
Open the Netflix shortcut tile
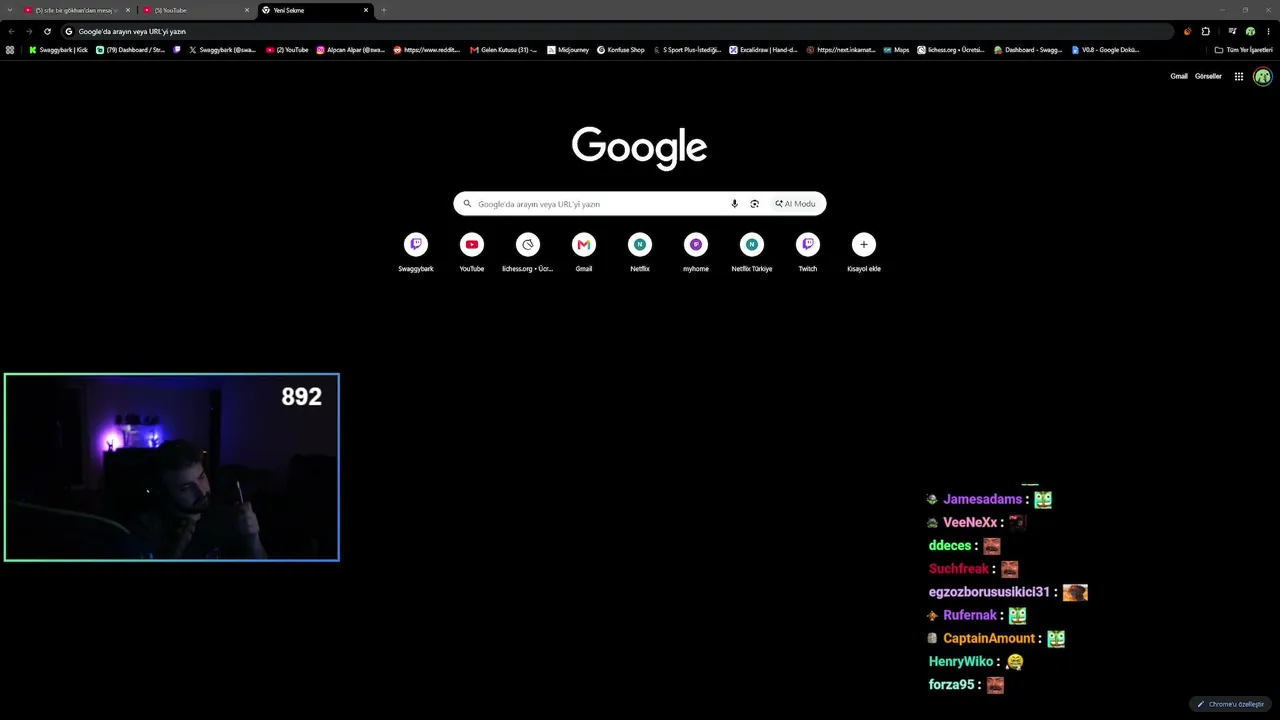tap(640, 252)
